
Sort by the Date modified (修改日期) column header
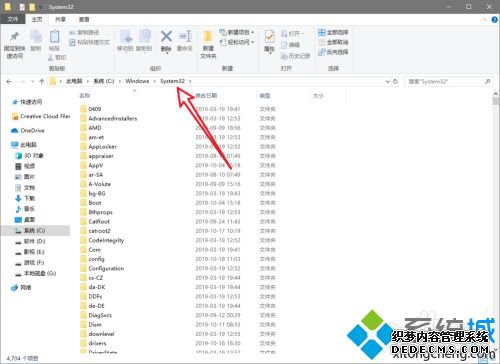(x=206, y=96)
